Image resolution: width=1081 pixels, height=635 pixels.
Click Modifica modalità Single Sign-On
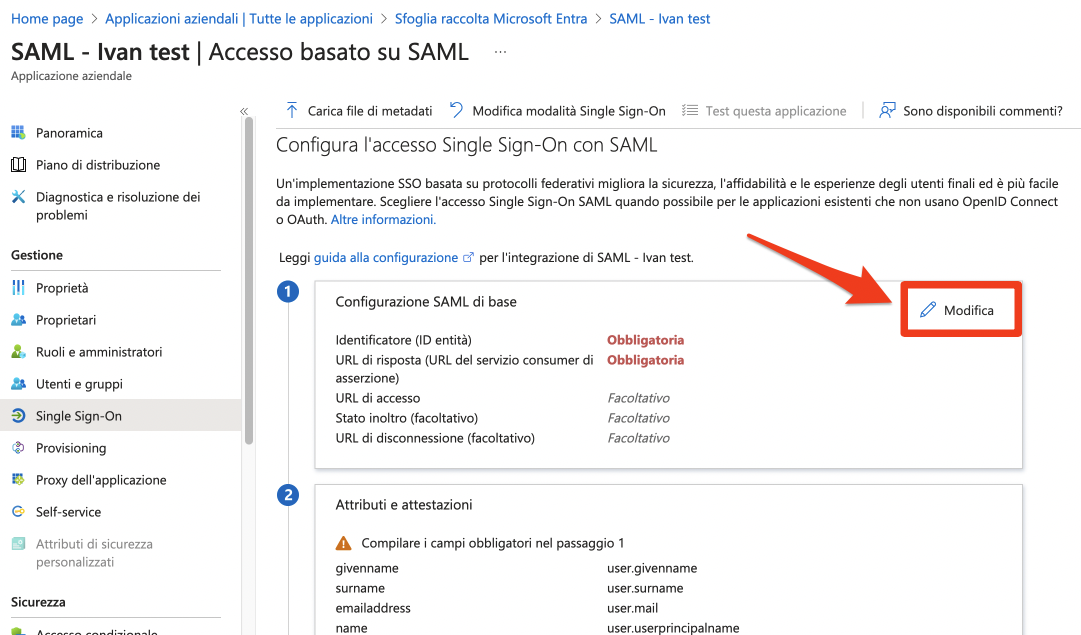pyautogui.click(x=558, y=110)
